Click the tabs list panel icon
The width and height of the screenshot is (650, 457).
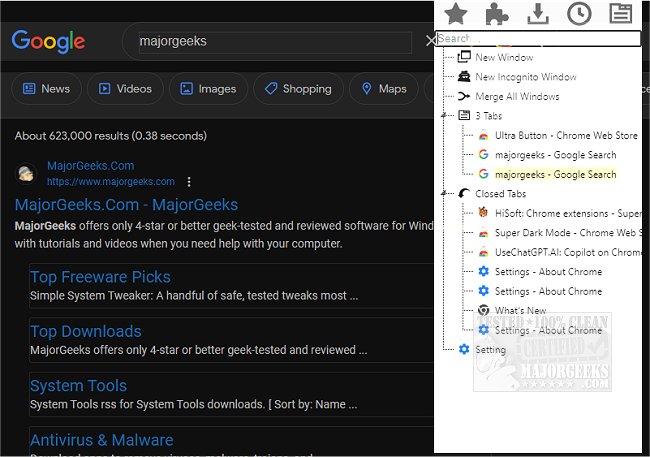pyautogui.click(x=620, y=14)
